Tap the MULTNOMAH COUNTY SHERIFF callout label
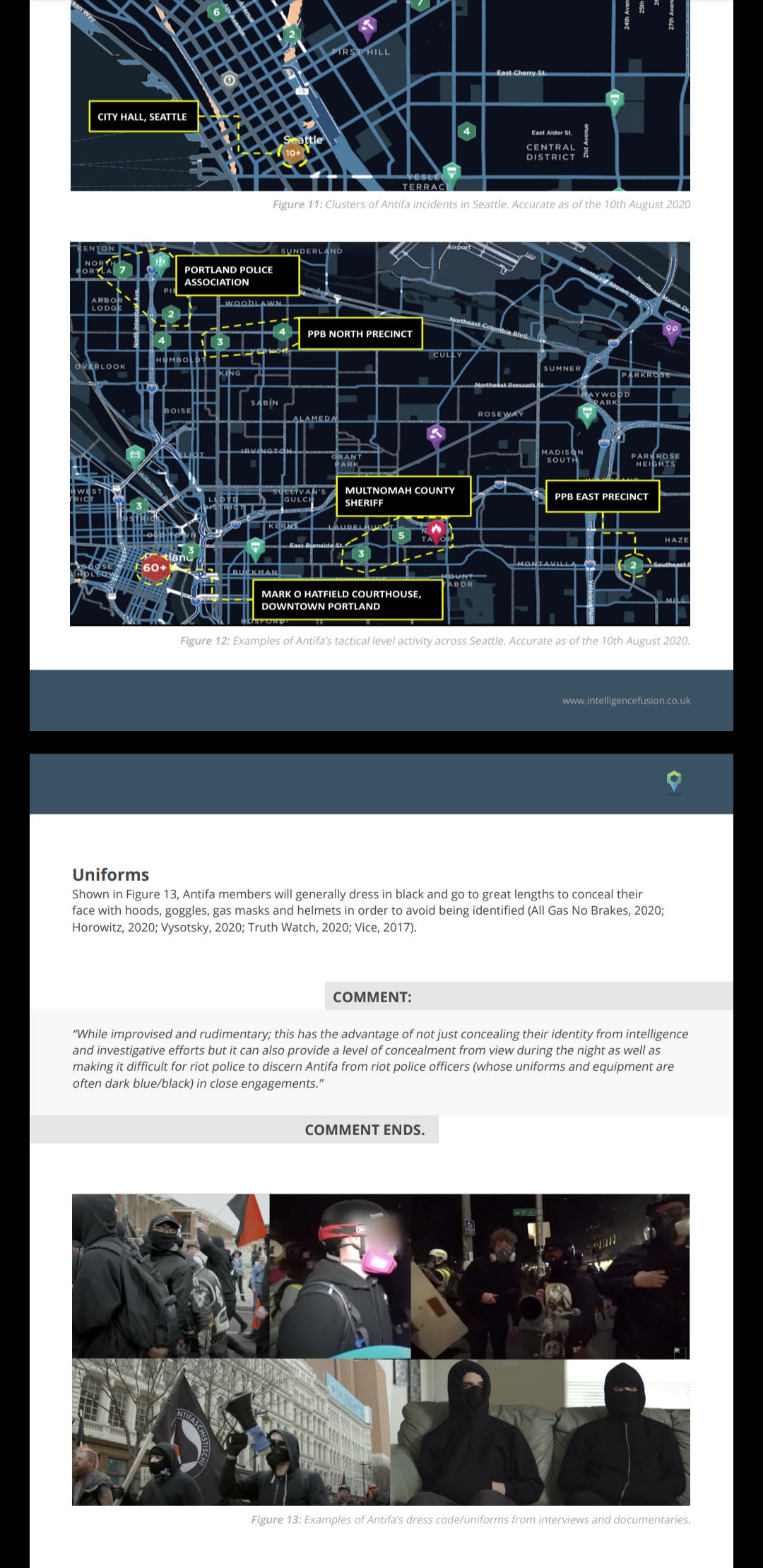This screenshot has width=763, height=1568. click(x=403, y=497)
